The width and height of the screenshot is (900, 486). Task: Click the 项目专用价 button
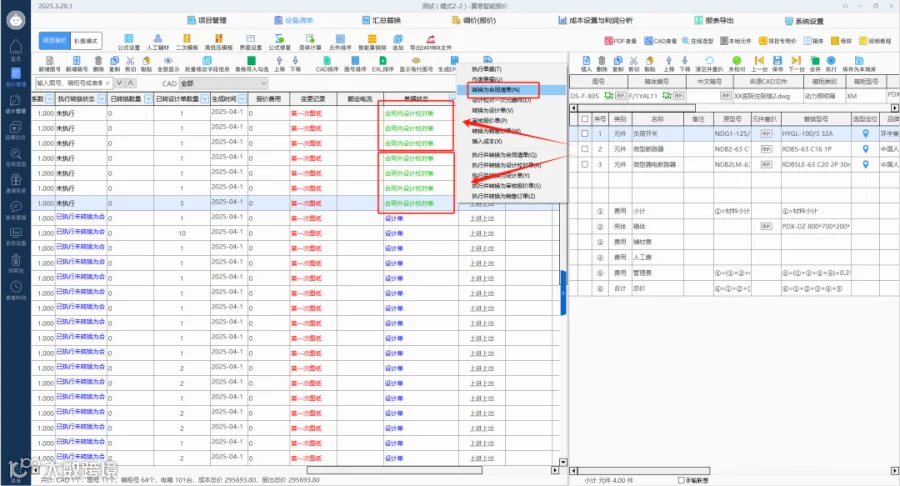tap(778, 41)
